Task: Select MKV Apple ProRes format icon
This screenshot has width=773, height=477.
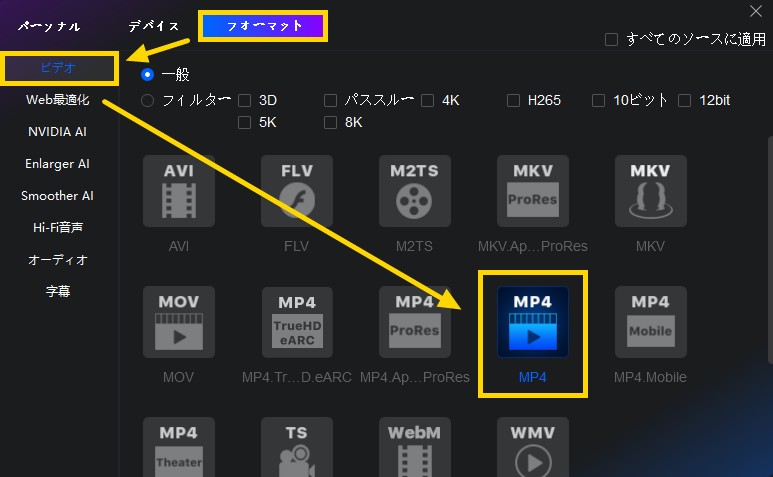Action: tap(533, 191)
